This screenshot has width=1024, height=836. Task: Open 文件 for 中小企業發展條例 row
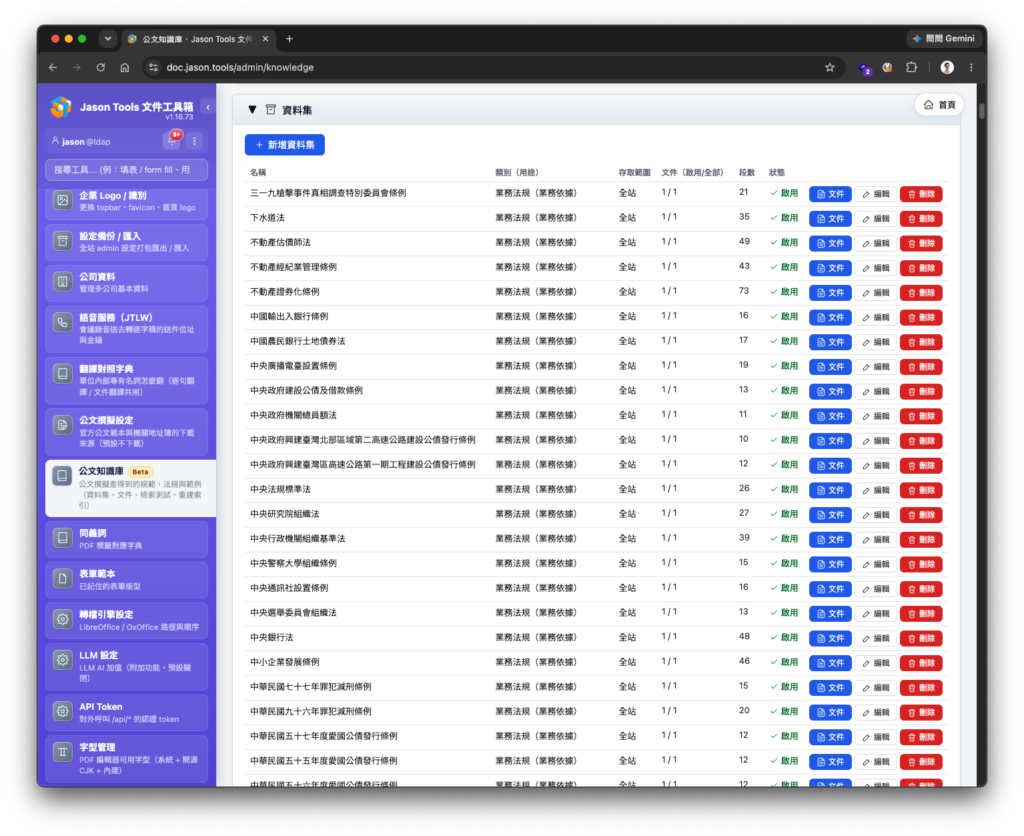click(830, 664)
